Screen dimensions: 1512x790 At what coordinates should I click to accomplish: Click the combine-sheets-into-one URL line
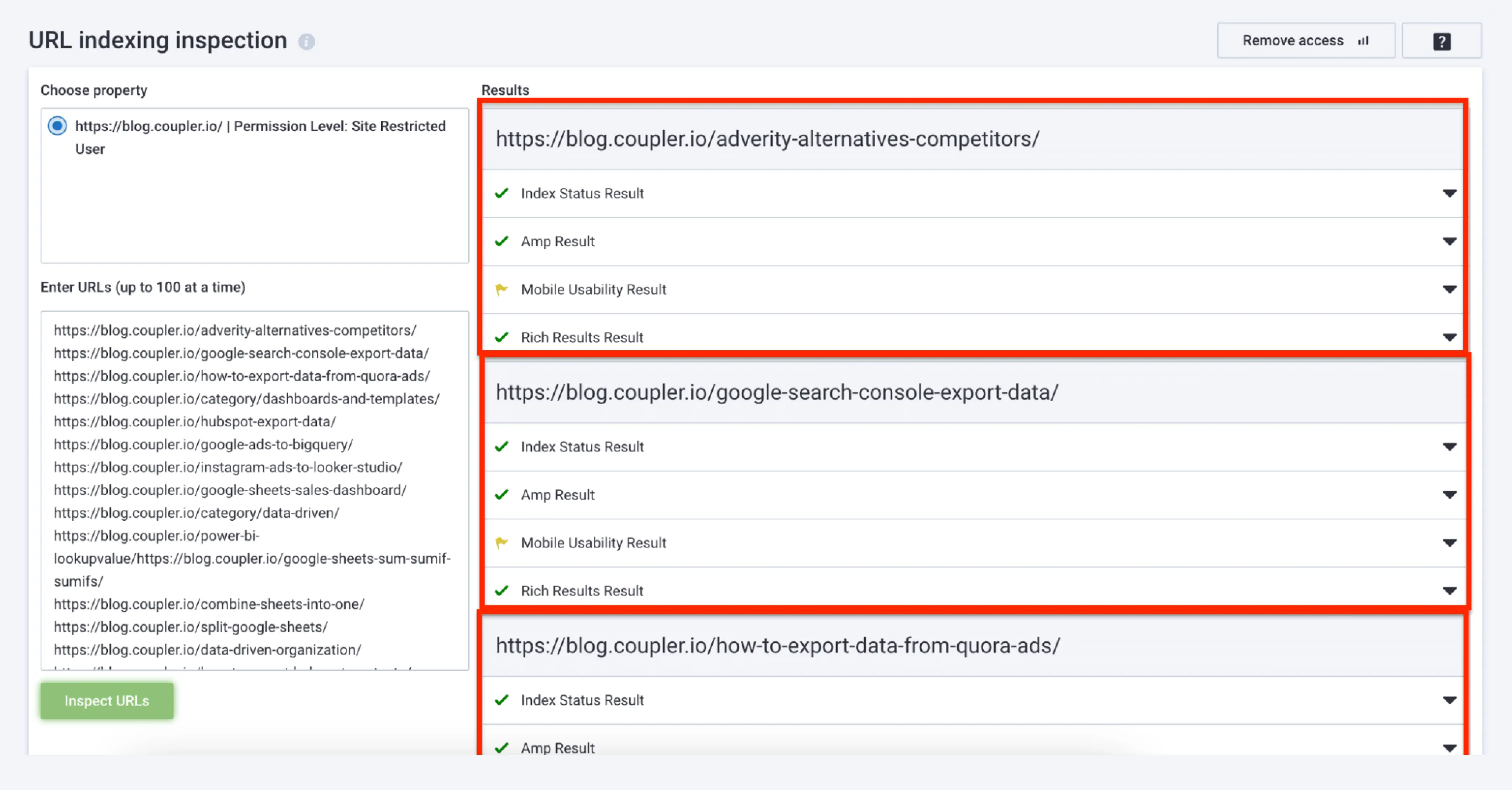tap(209, 604)
